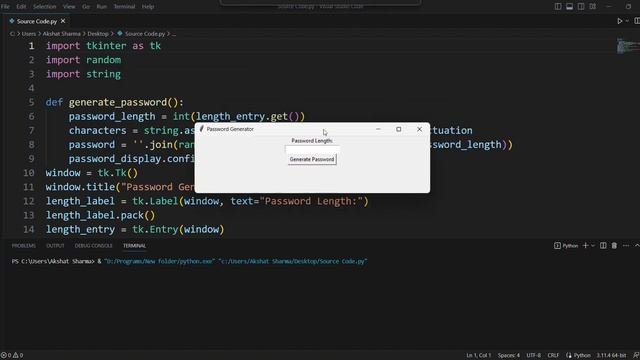Maximize panel with the chevron up icon
Screen dimensions: 640x360
pyautogui.click(x=637, y=245)
